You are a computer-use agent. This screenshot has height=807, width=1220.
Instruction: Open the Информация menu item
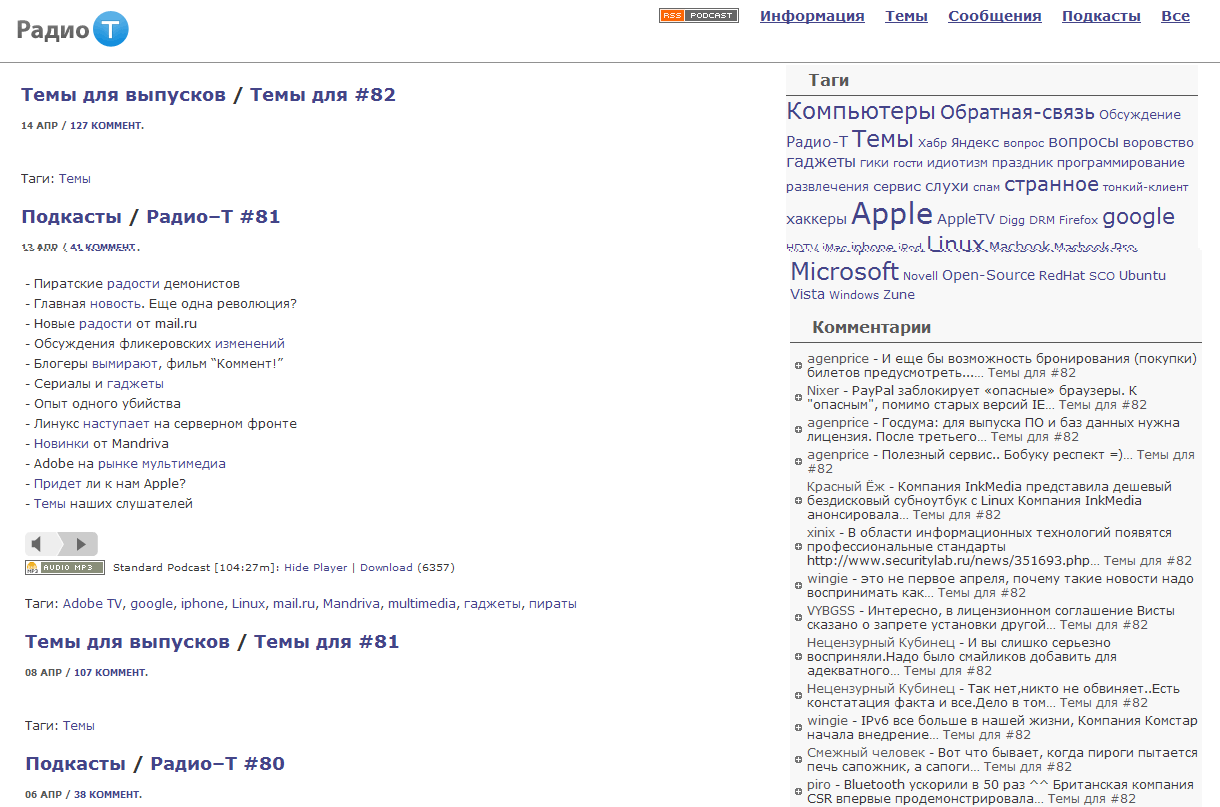pos(812,16)
